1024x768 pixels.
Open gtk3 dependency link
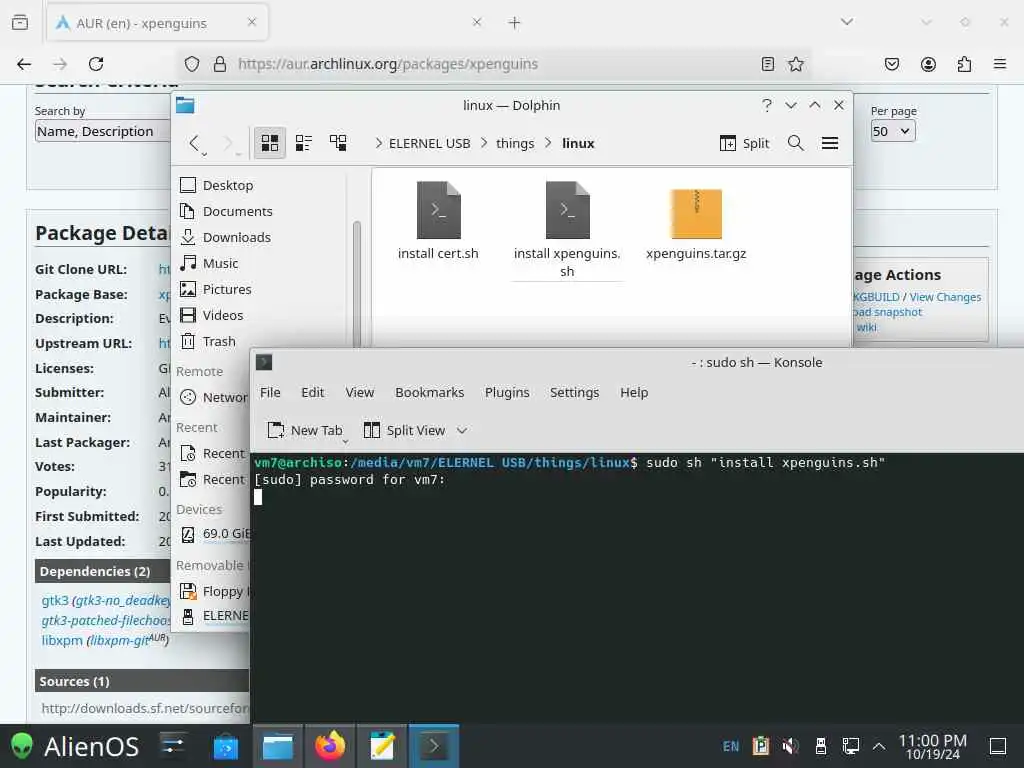click(55, 600)
